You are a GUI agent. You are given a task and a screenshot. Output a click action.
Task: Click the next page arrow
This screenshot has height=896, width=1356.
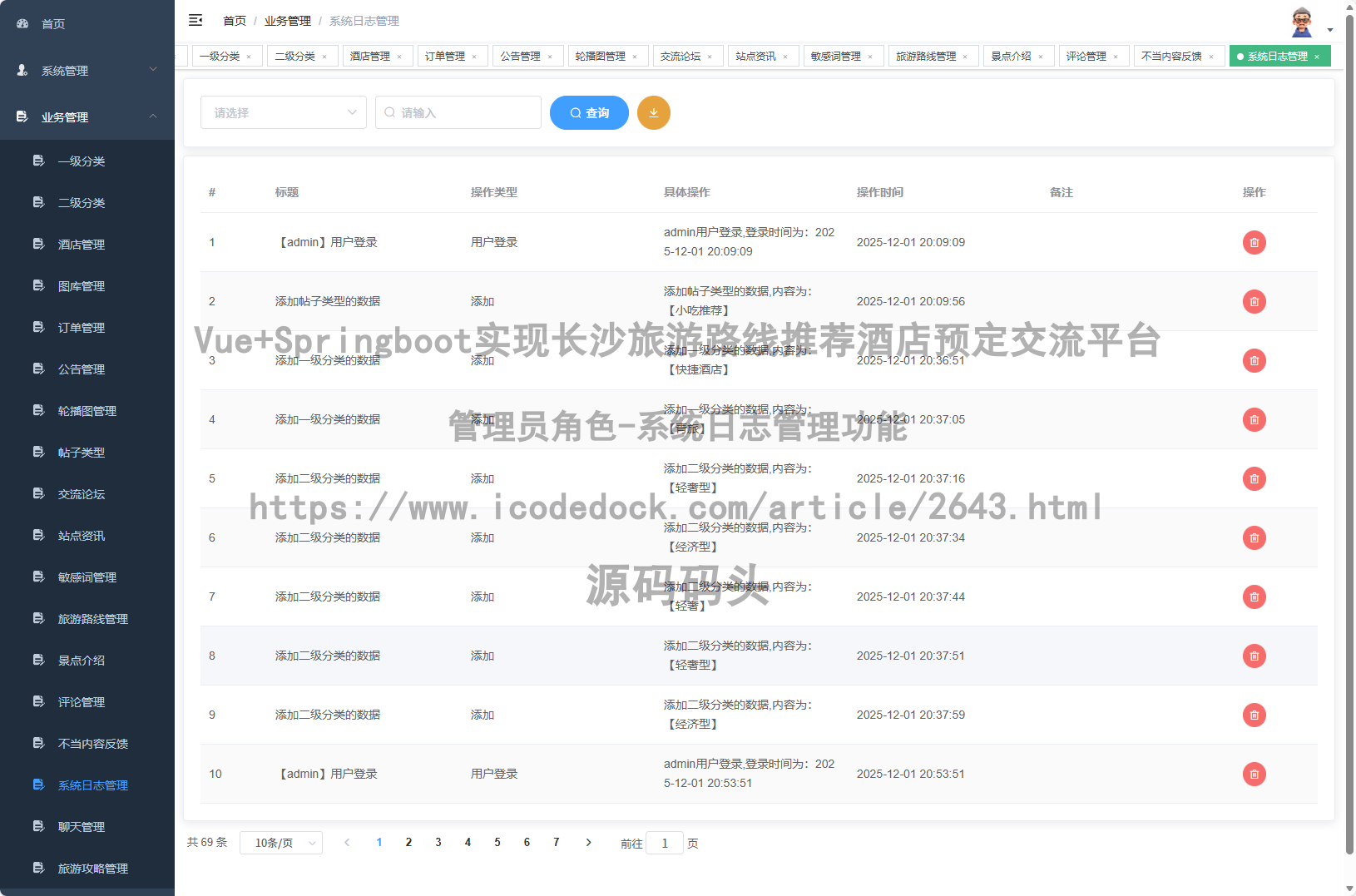588,842
